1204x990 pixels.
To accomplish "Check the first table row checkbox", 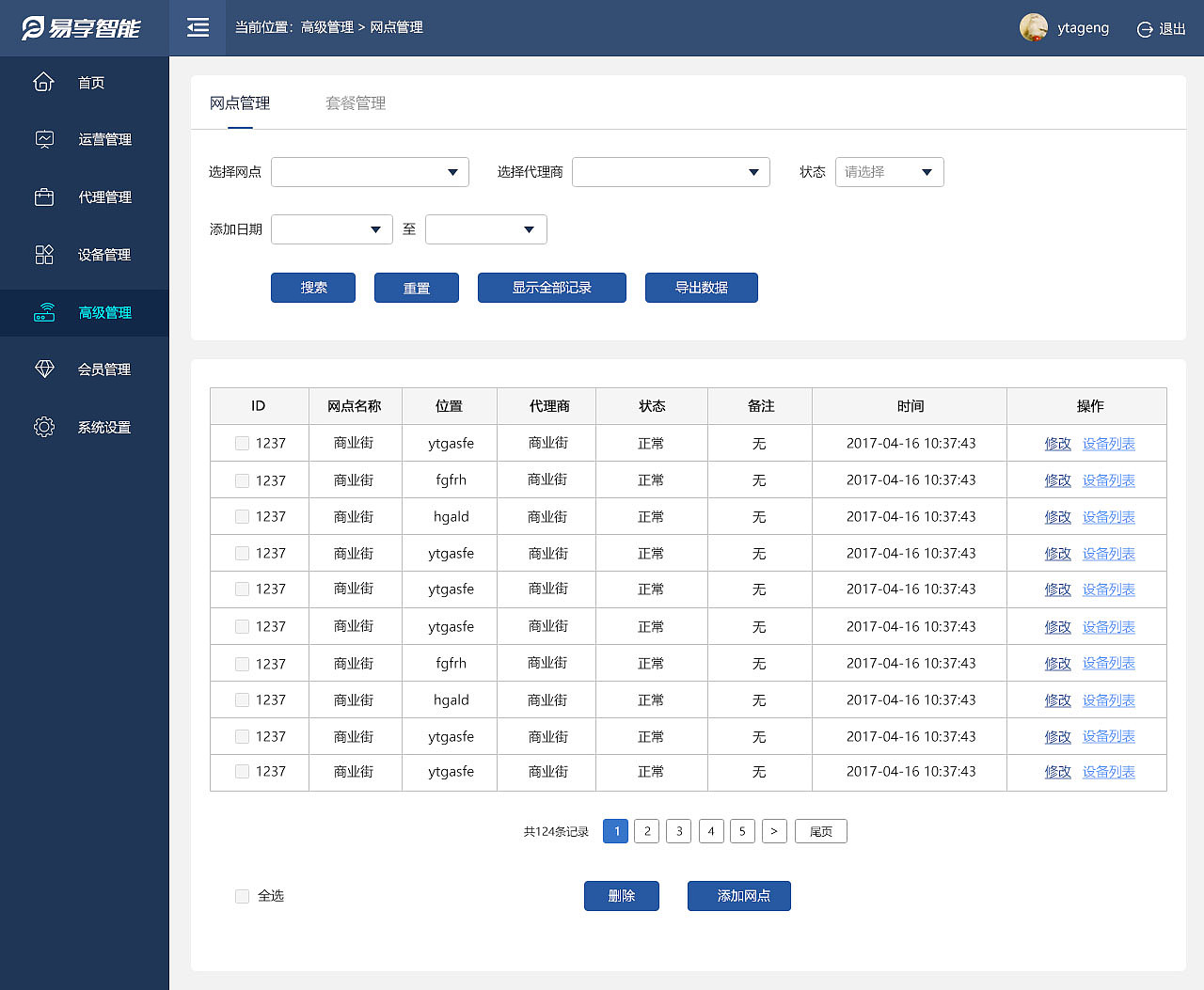I will (242, 443).
